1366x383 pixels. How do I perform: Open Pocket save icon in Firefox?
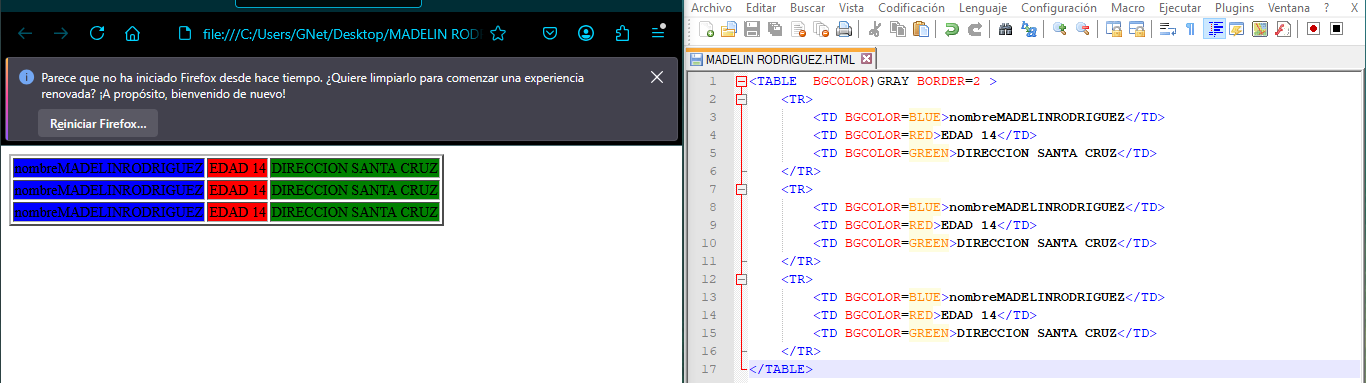pos(550,33)
